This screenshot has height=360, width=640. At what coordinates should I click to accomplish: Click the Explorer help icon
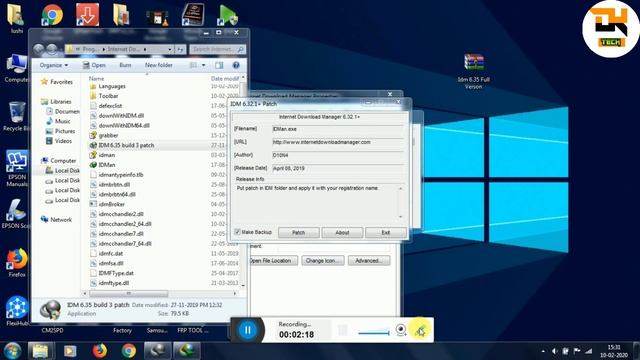(236, 65)
